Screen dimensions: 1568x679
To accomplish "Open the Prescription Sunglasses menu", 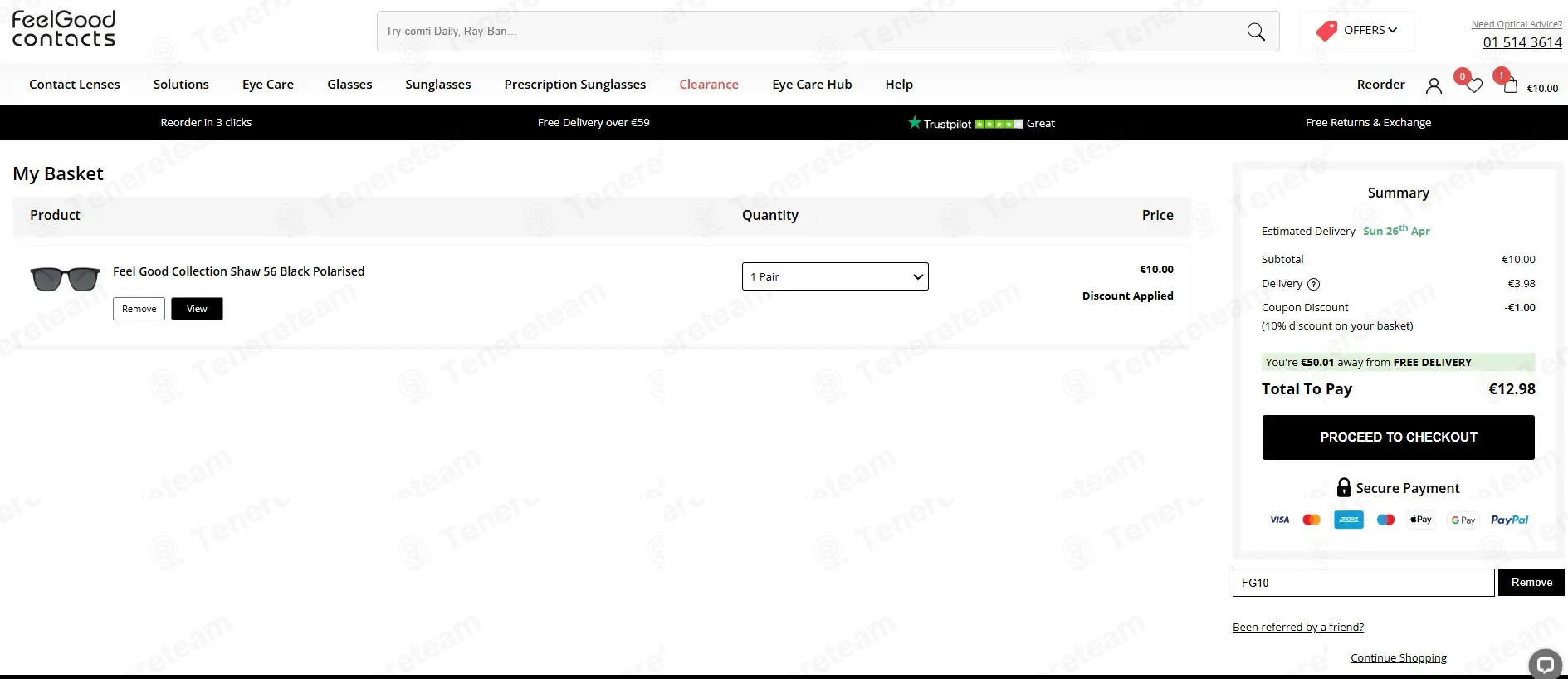I will pyautogui.click(x=575, y=85).
